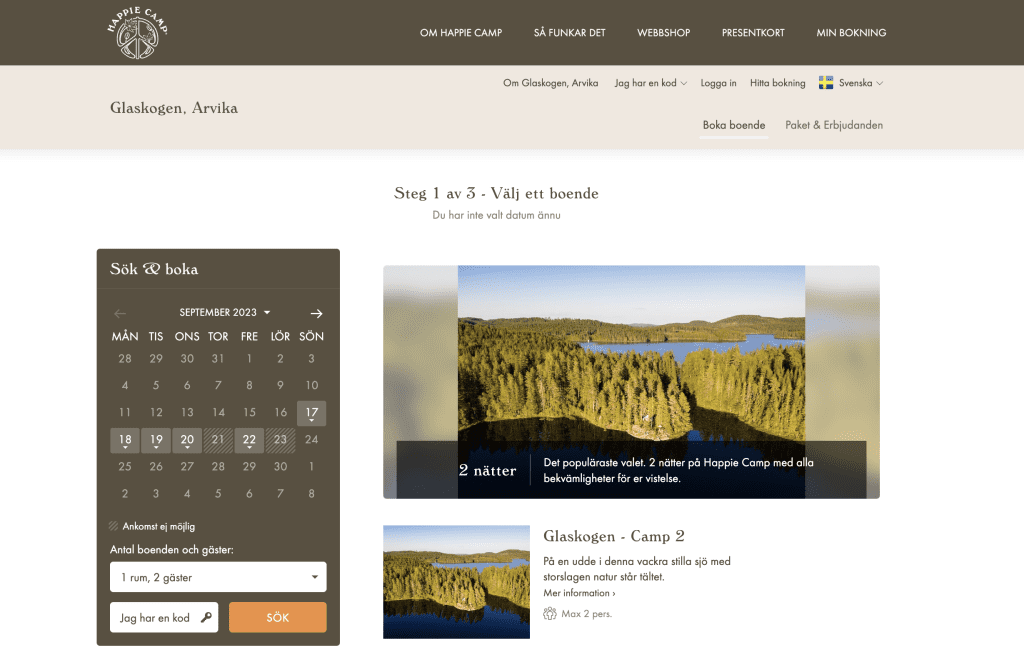Switch to Paket & Erbjudanden tab
This screenshot has width=1024, height=650.
pos(834,125)
